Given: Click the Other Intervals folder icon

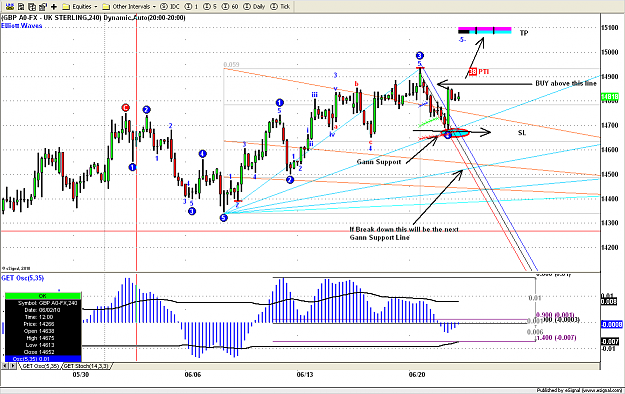Looking at the screenshot, I should click(106, 7).
